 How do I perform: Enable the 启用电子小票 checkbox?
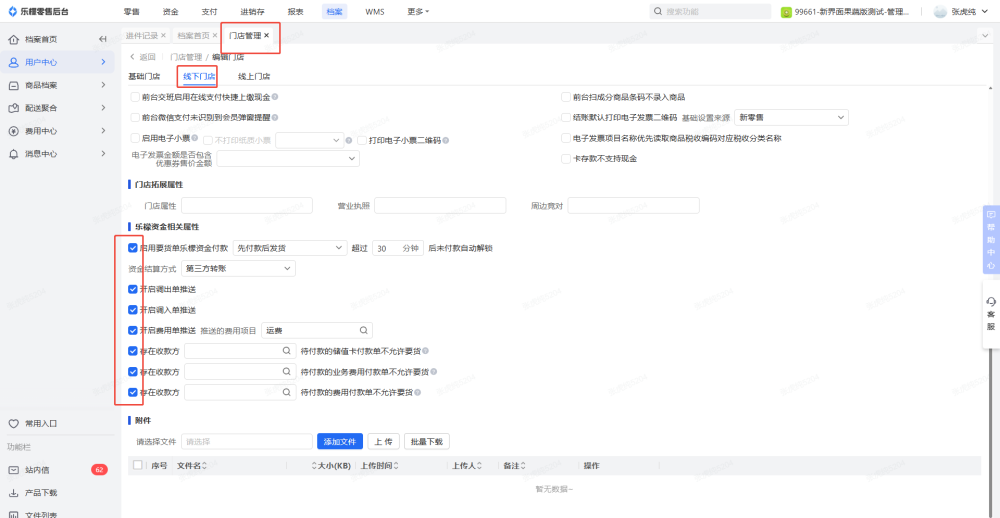135,138
